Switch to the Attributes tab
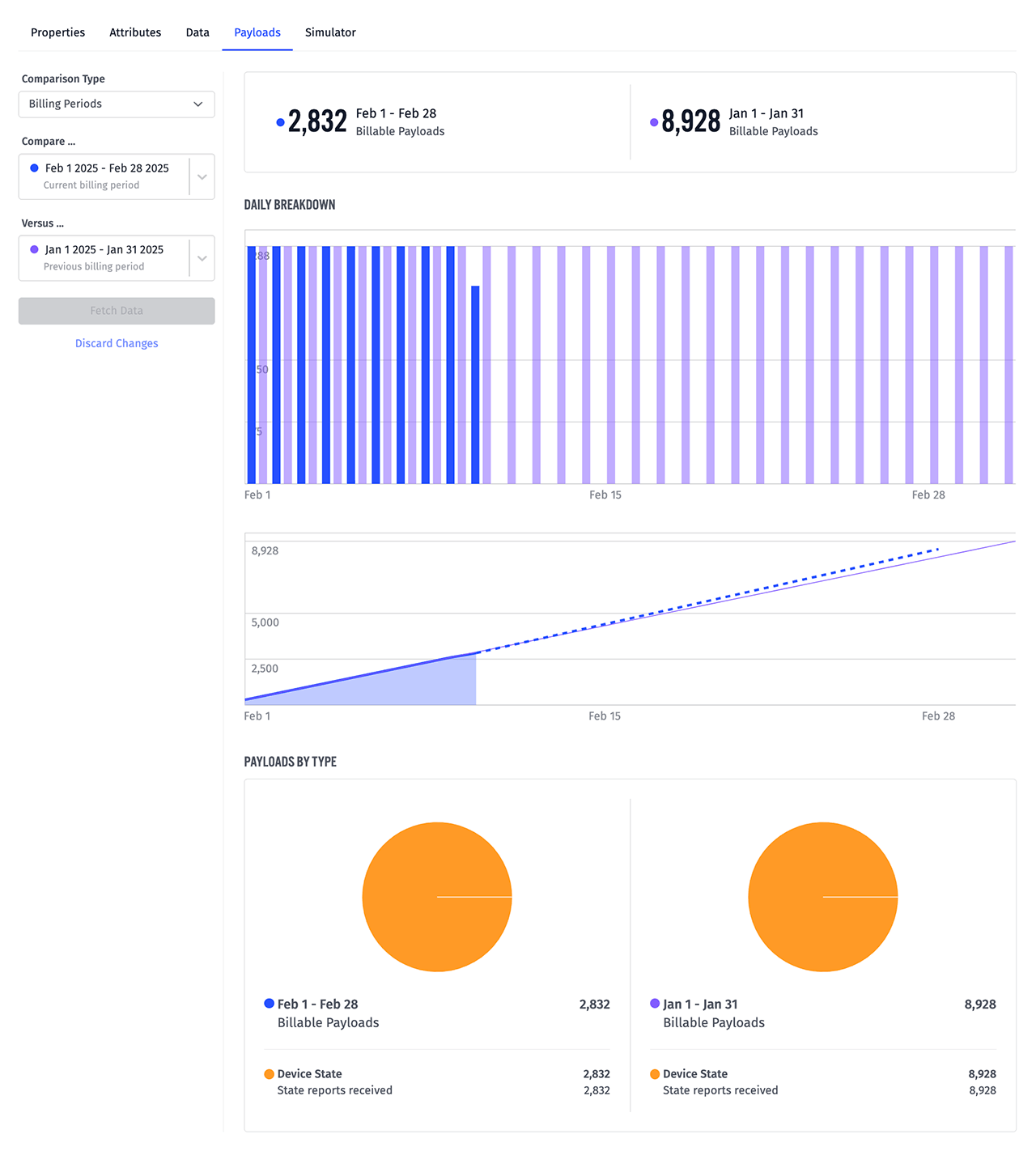This screenshot has width=1036, height=1151. pyautogui.click(x=135, y=32)
